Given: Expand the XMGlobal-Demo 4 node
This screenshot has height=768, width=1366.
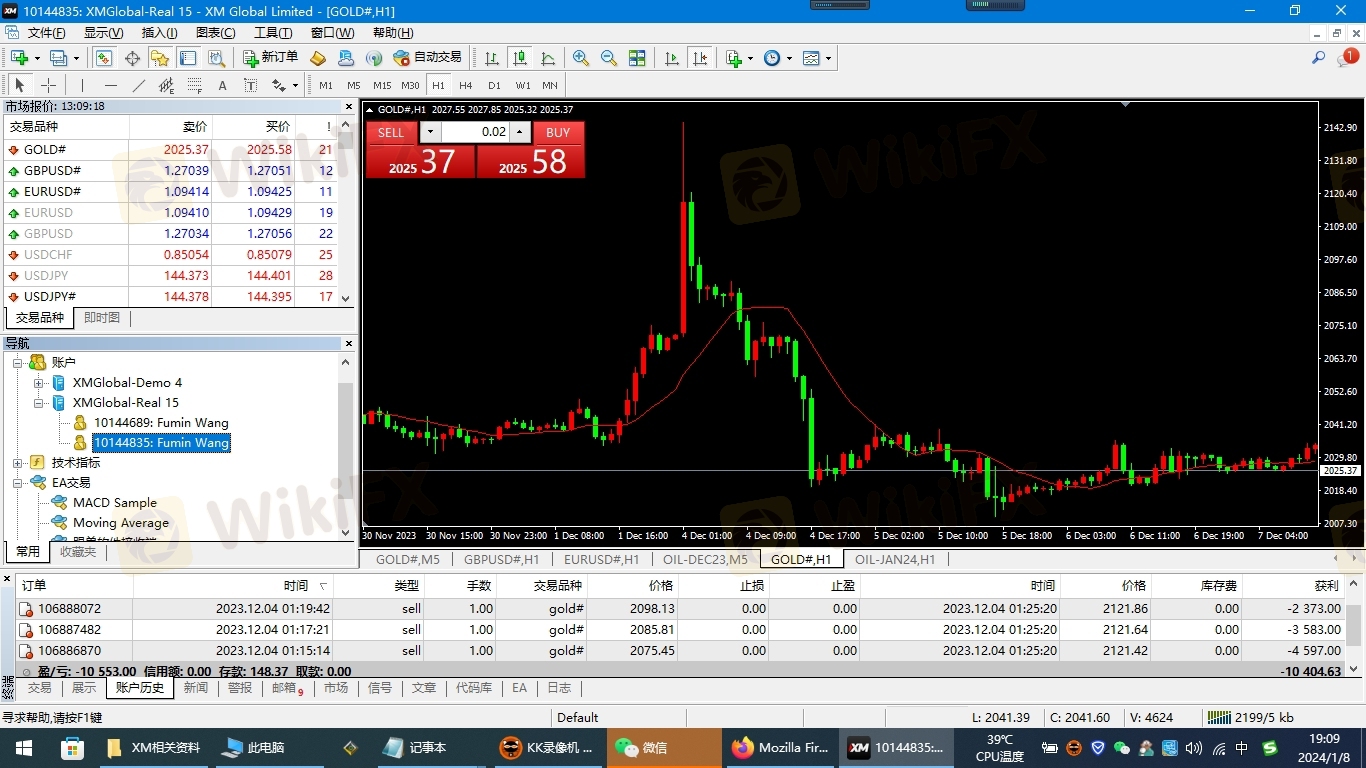Looking at the screenshot, I should tap(39, 383).
